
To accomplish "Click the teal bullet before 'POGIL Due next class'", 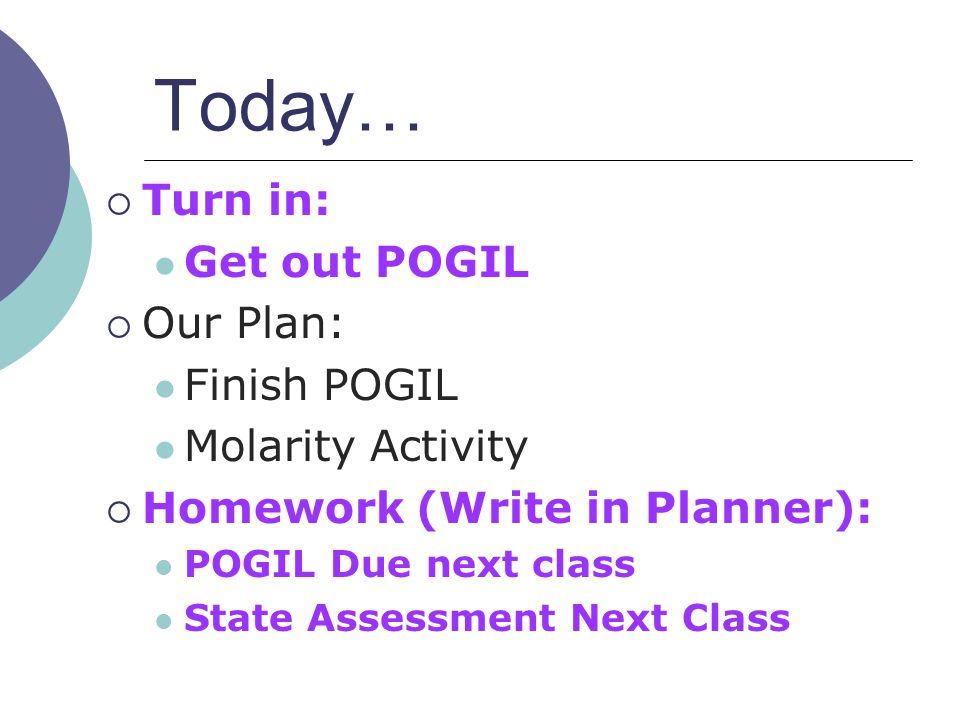I will point(163,568).
